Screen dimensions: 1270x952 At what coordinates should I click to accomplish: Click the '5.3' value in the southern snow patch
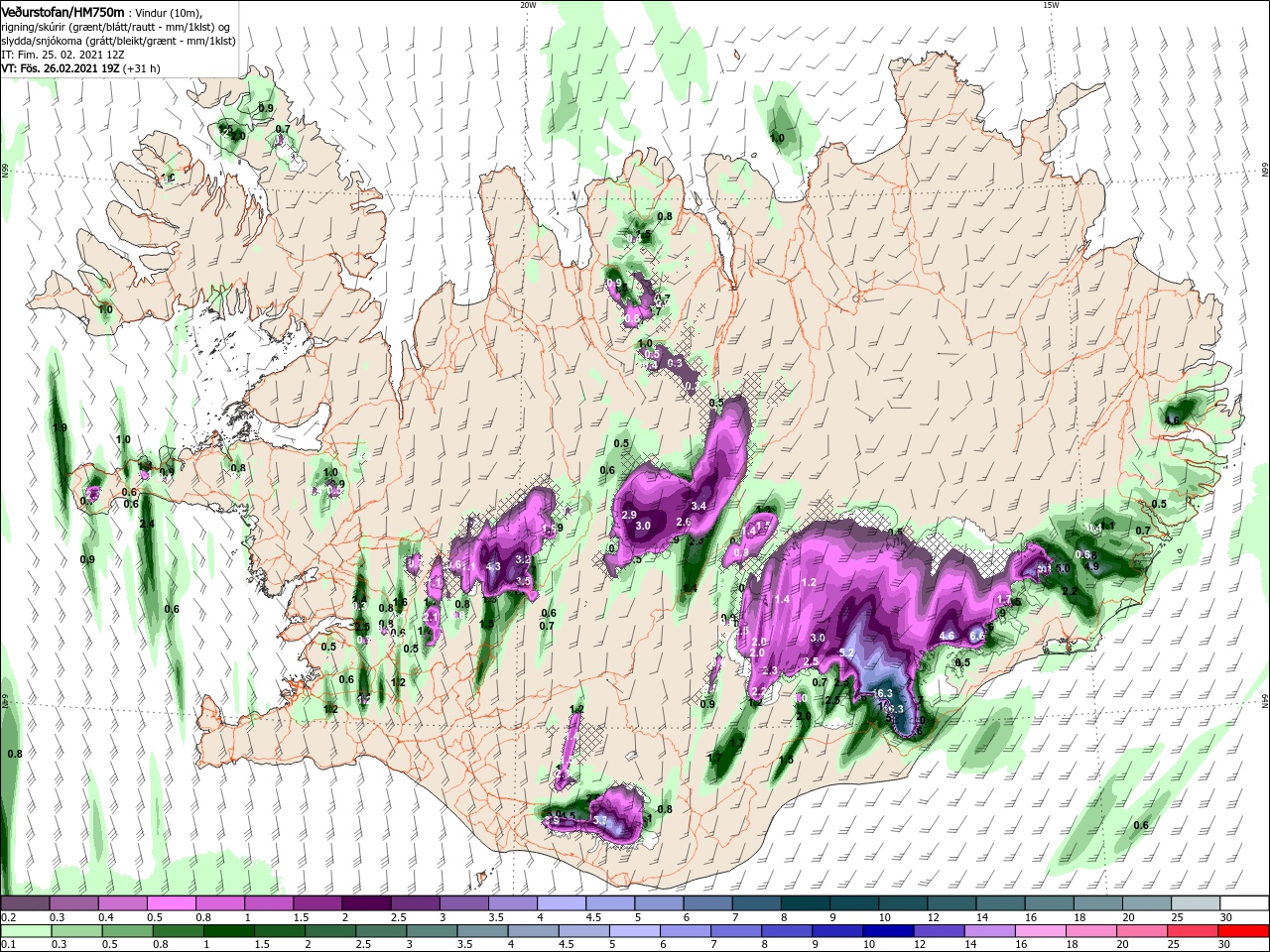click(599, 821)
